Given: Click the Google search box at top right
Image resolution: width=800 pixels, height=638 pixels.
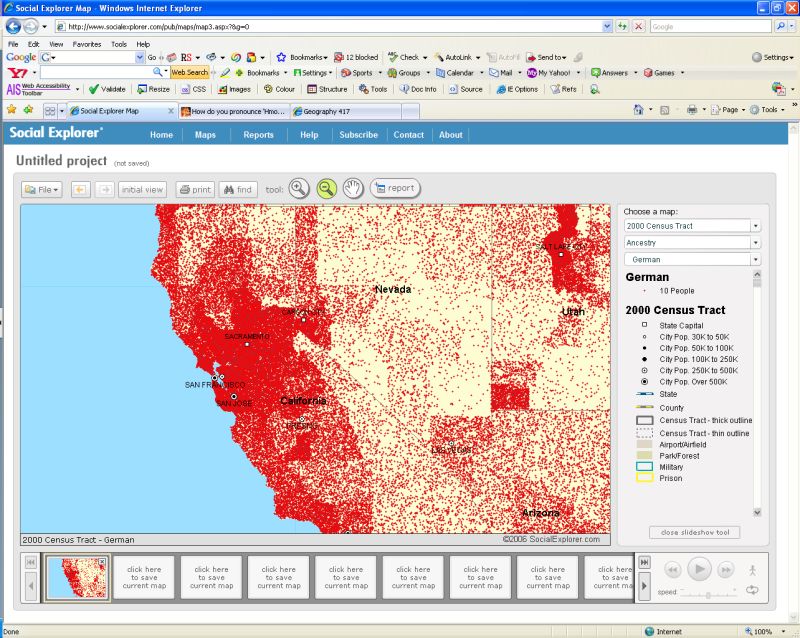Looking at the screenshot, I should pyautogui.click(x=710, y=26).
